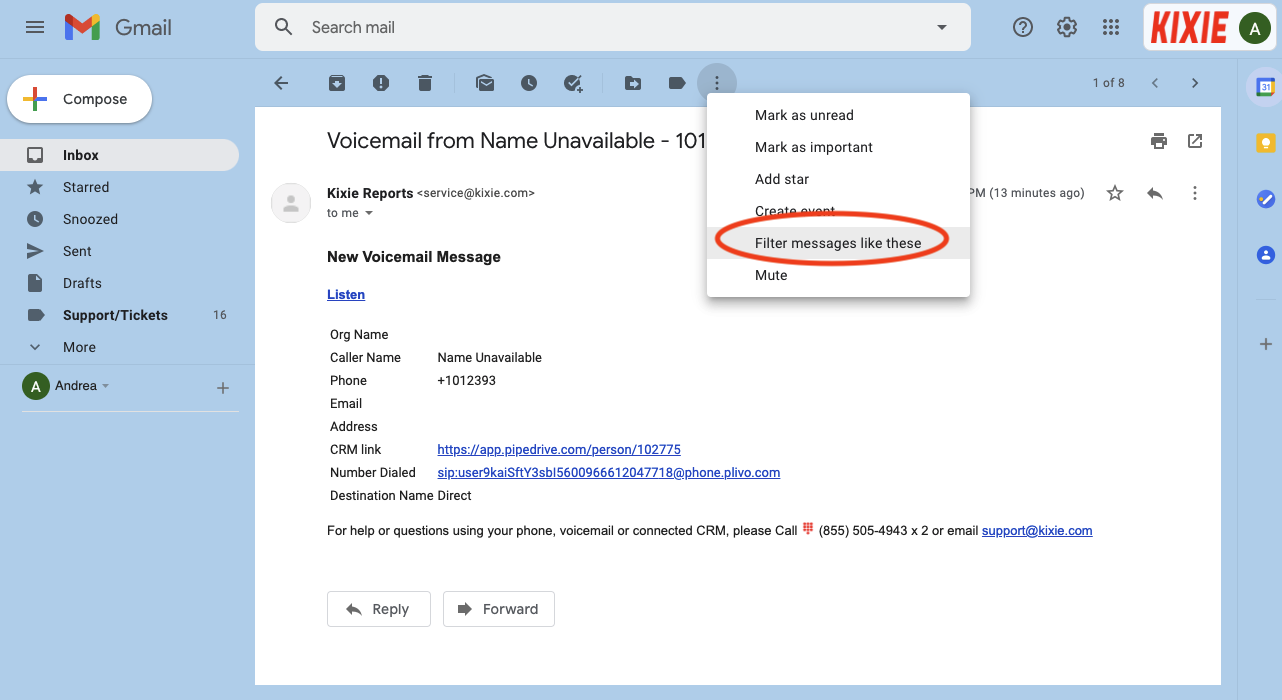Click the sip plivo.com number link
This screenshot has width=1282, height=700.
coord(609,472)
